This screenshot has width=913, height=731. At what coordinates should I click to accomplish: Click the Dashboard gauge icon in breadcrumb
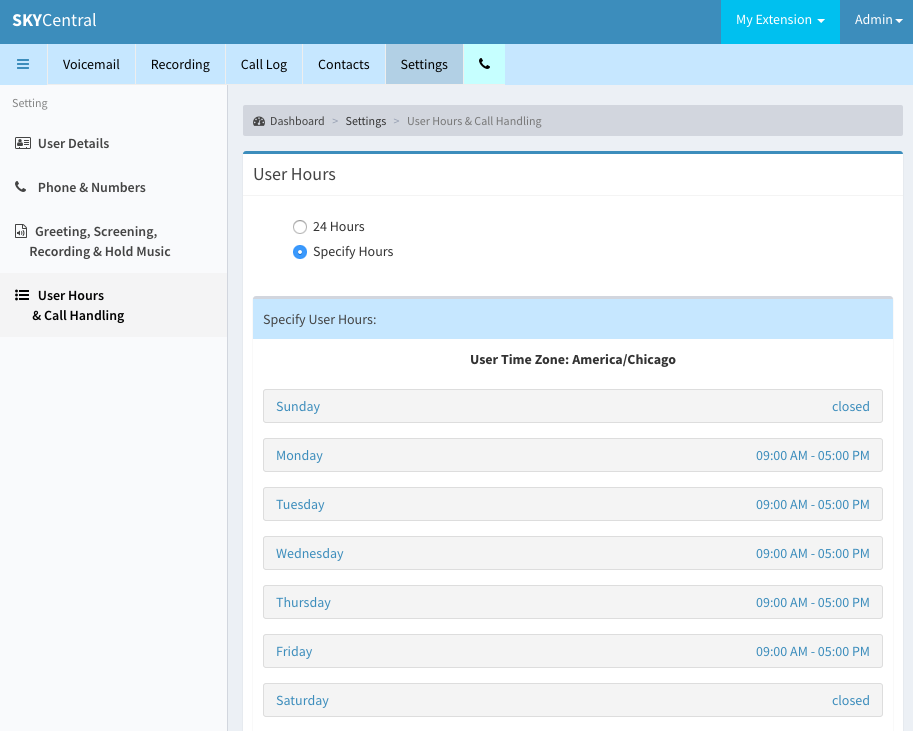tap(259, 121)
